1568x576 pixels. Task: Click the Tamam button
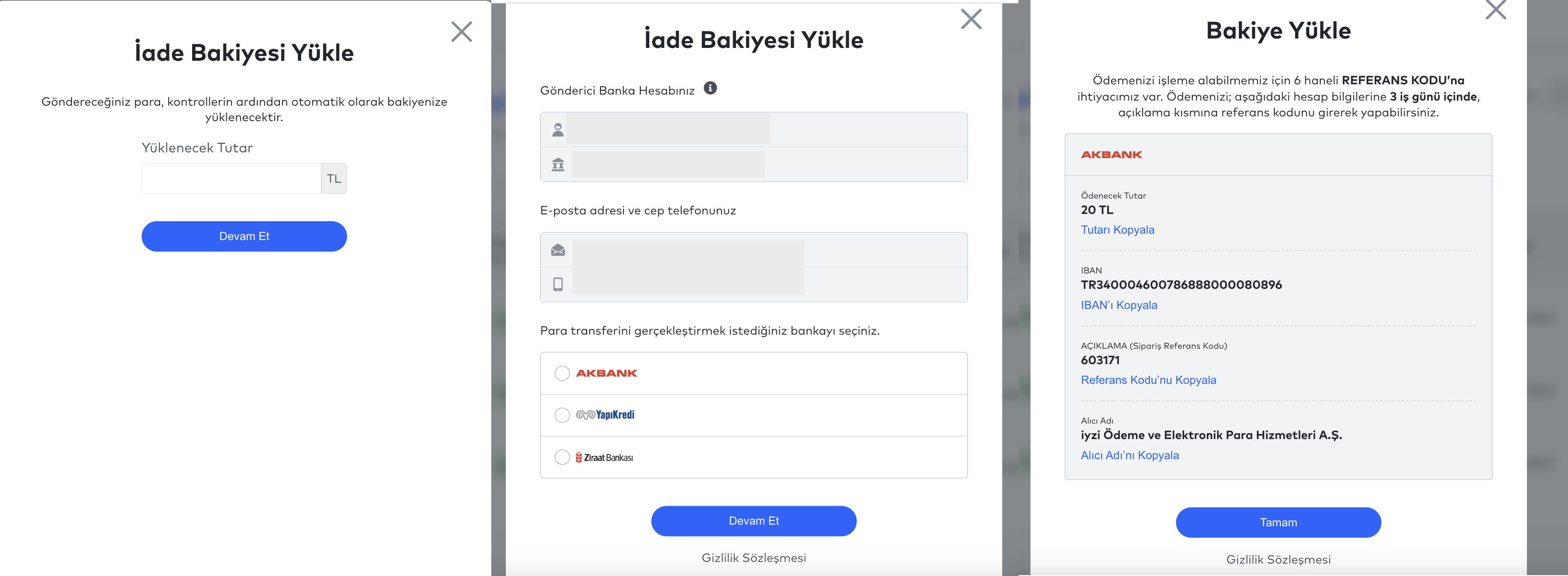pos(1278,523)
